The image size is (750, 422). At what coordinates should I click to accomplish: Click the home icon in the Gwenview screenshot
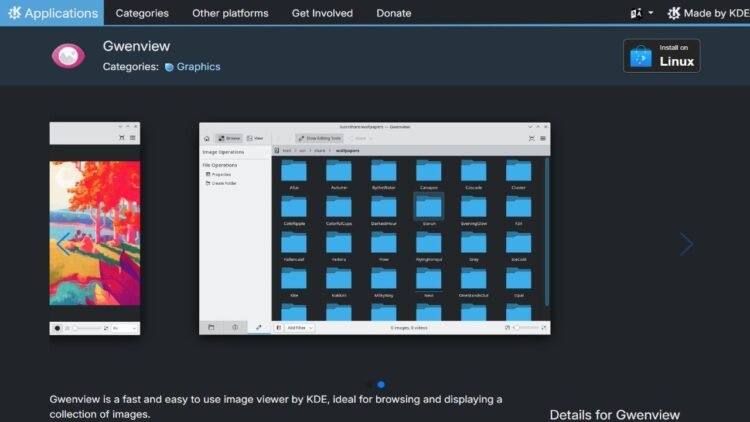click(207, 138)
